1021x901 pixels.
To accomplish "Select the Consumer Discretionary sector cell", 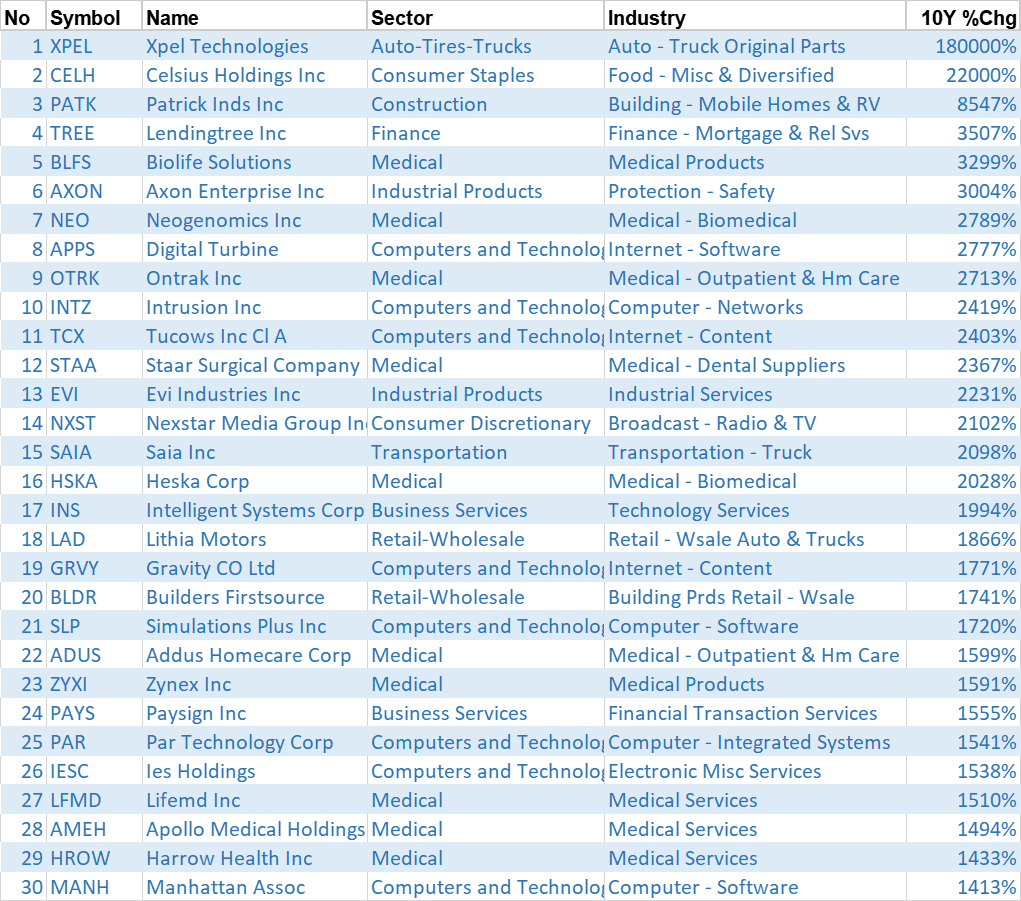I will pos(485,423).
